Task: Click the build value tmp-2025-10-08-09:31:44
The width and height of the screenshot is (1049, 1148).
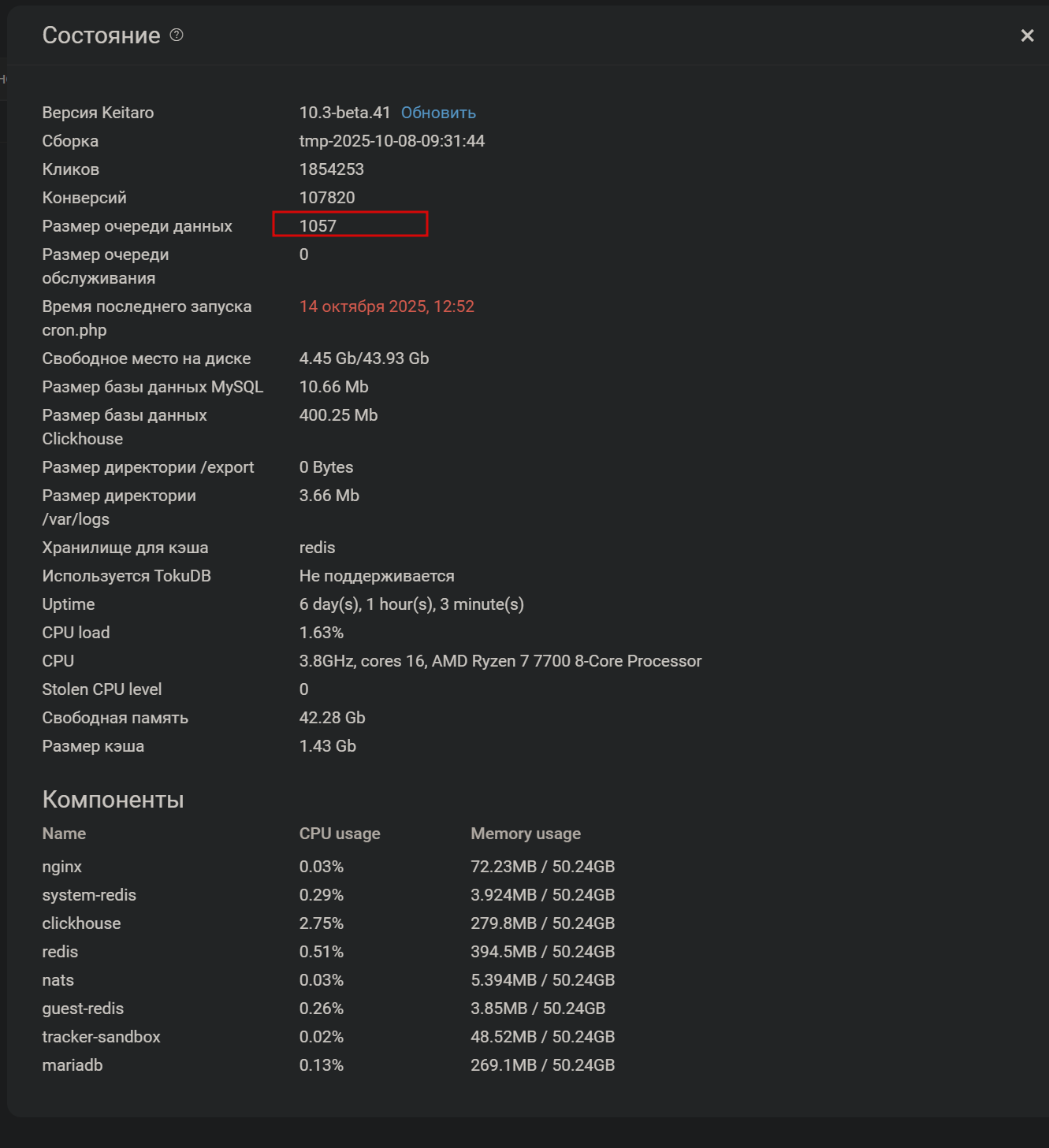Action: click(x=392, y=141)
